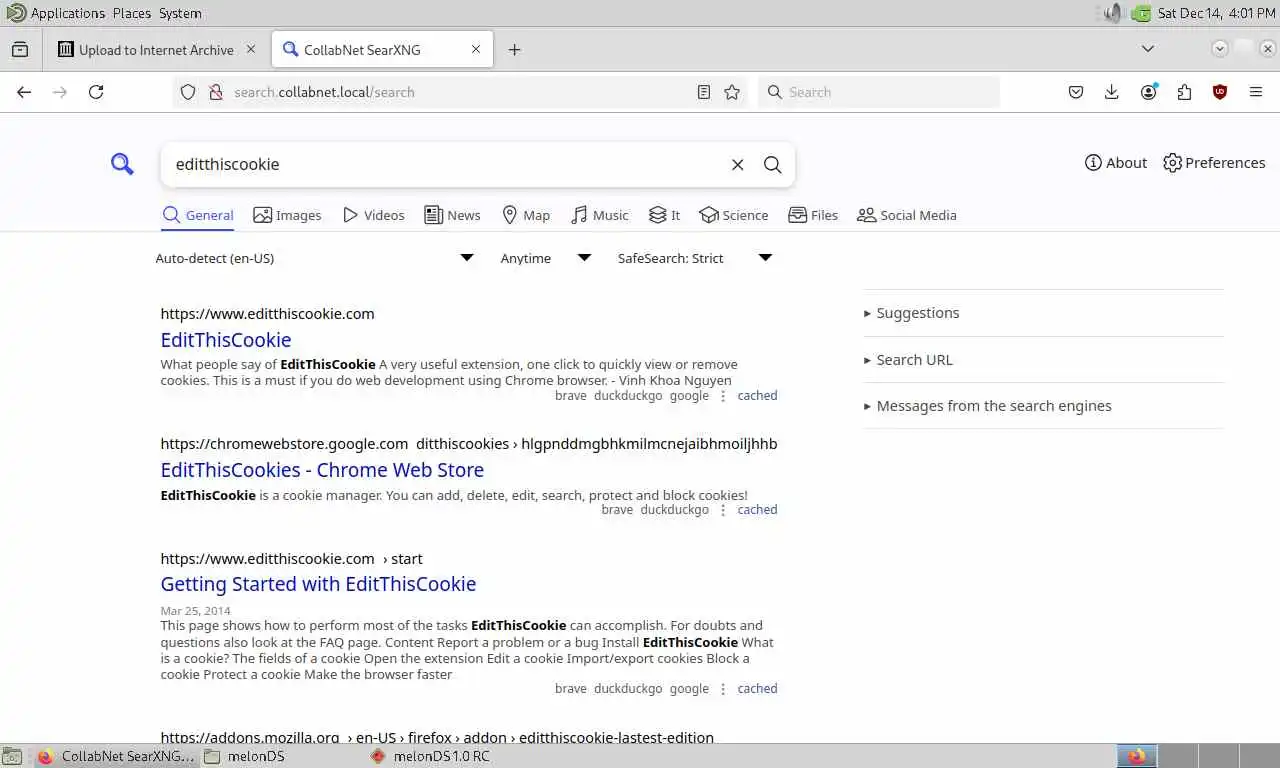This screenshot has width=1280, height=768.
Task: Click the show desktop taskbar icon
Action: (x=11, y=756)
